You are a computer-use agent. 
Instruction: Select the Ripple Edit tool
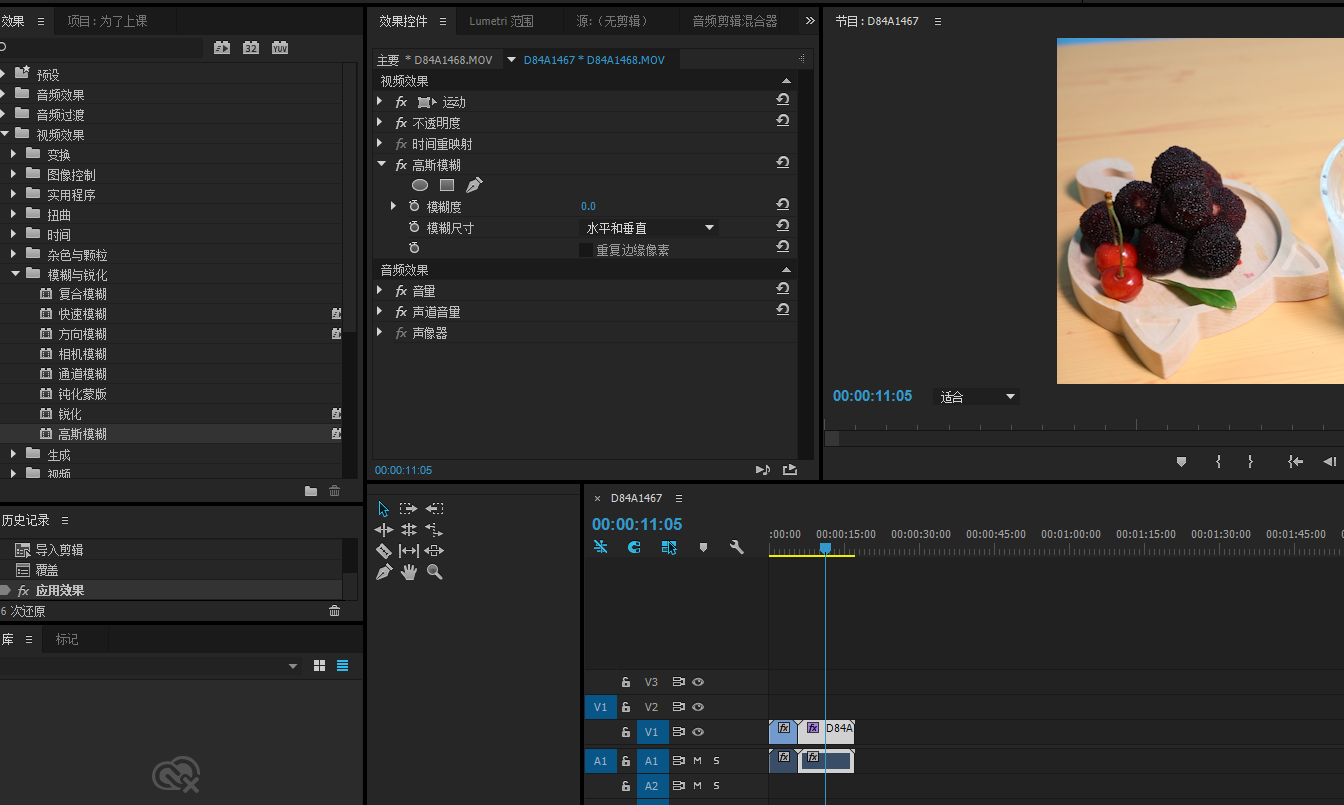pos(384,530)
